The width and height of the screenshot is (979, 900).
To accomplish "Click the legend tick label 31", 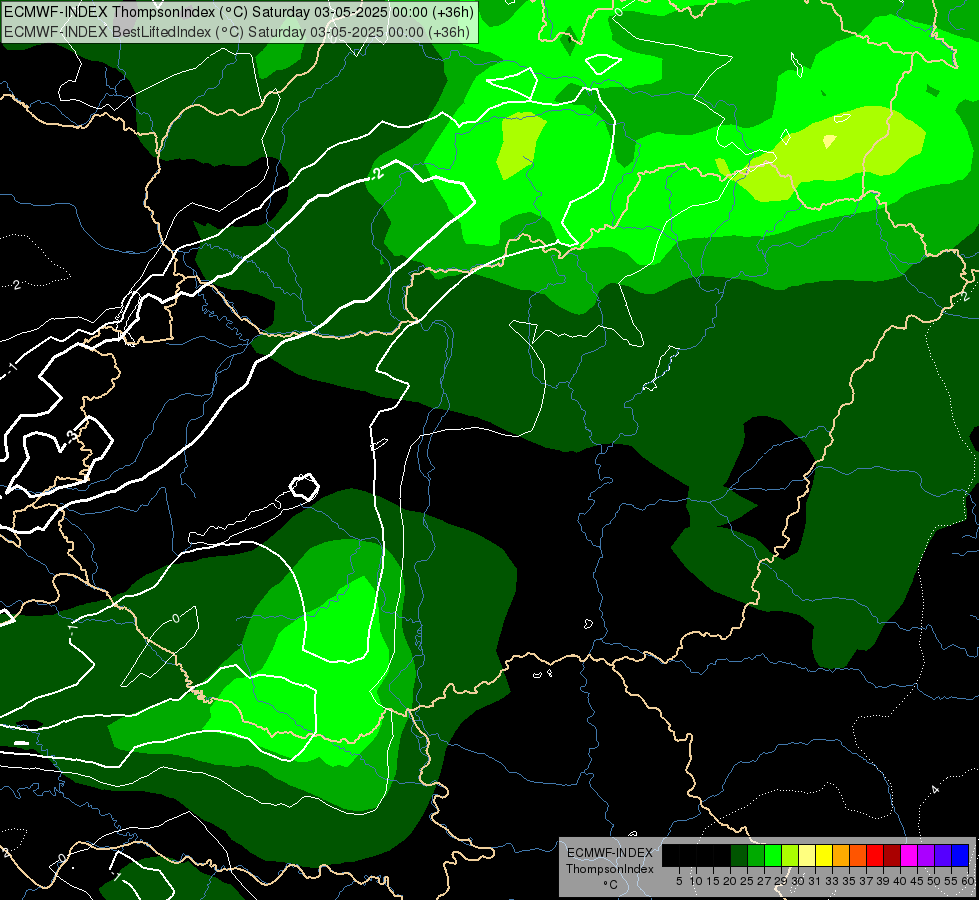I will click(815, 881).
